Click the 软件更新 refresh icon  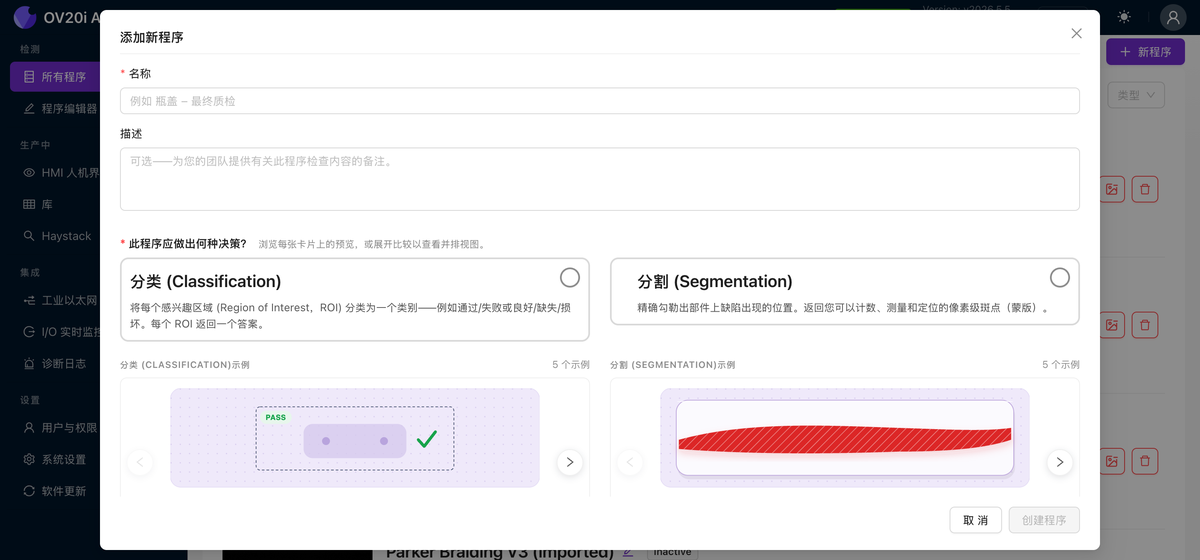(29, 491)
